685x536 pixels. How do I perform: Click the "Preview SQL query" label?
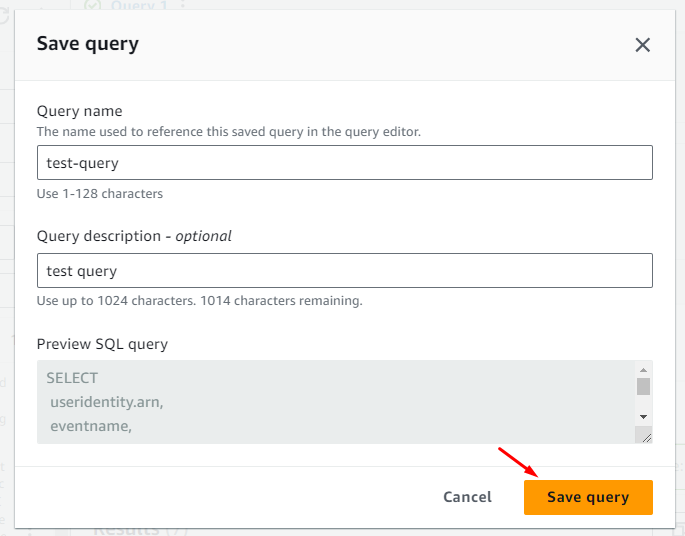point(102,344)
